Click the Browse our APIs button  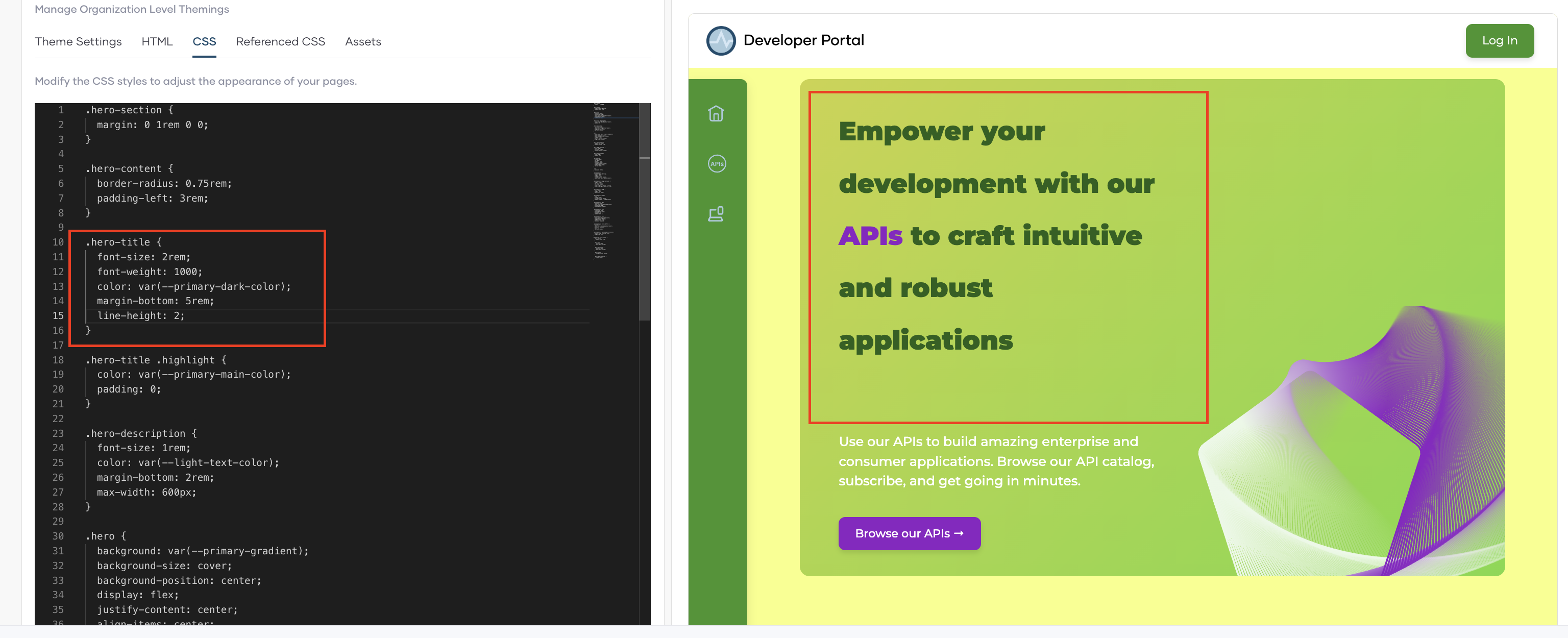pos(909,533)
